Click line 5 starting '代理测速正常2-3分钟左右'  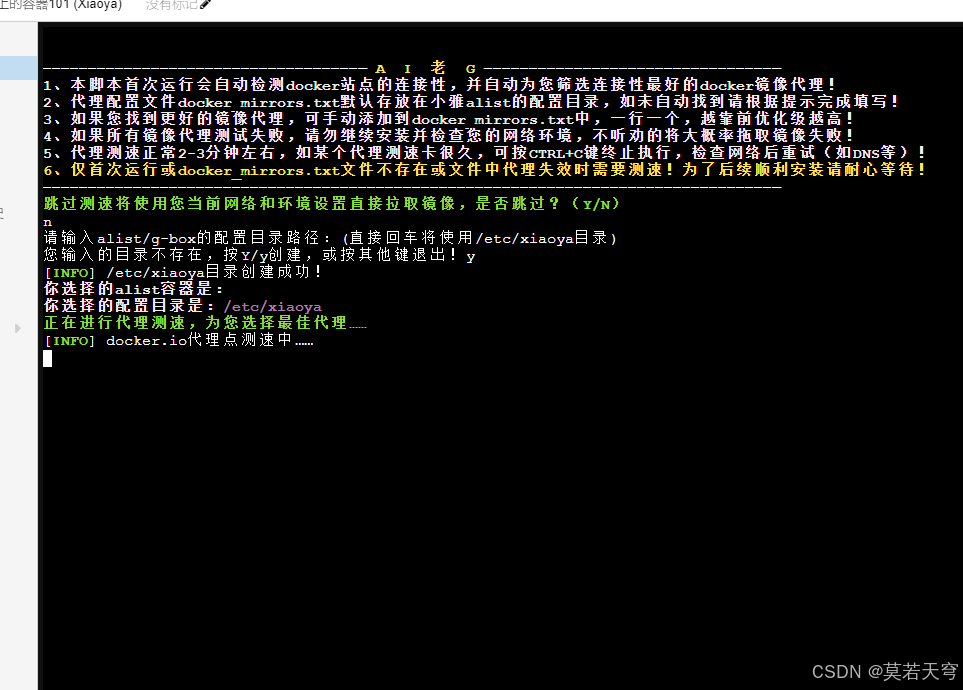pyautogui.click(x=485, y=152)
